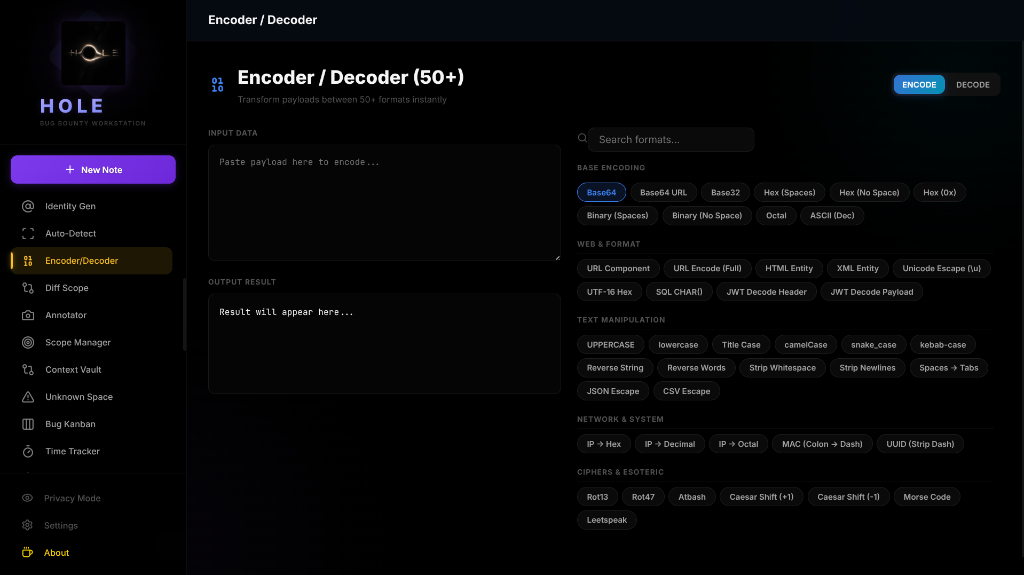
Task: Choose Morse Code cipher
Action: click(927, 497)
